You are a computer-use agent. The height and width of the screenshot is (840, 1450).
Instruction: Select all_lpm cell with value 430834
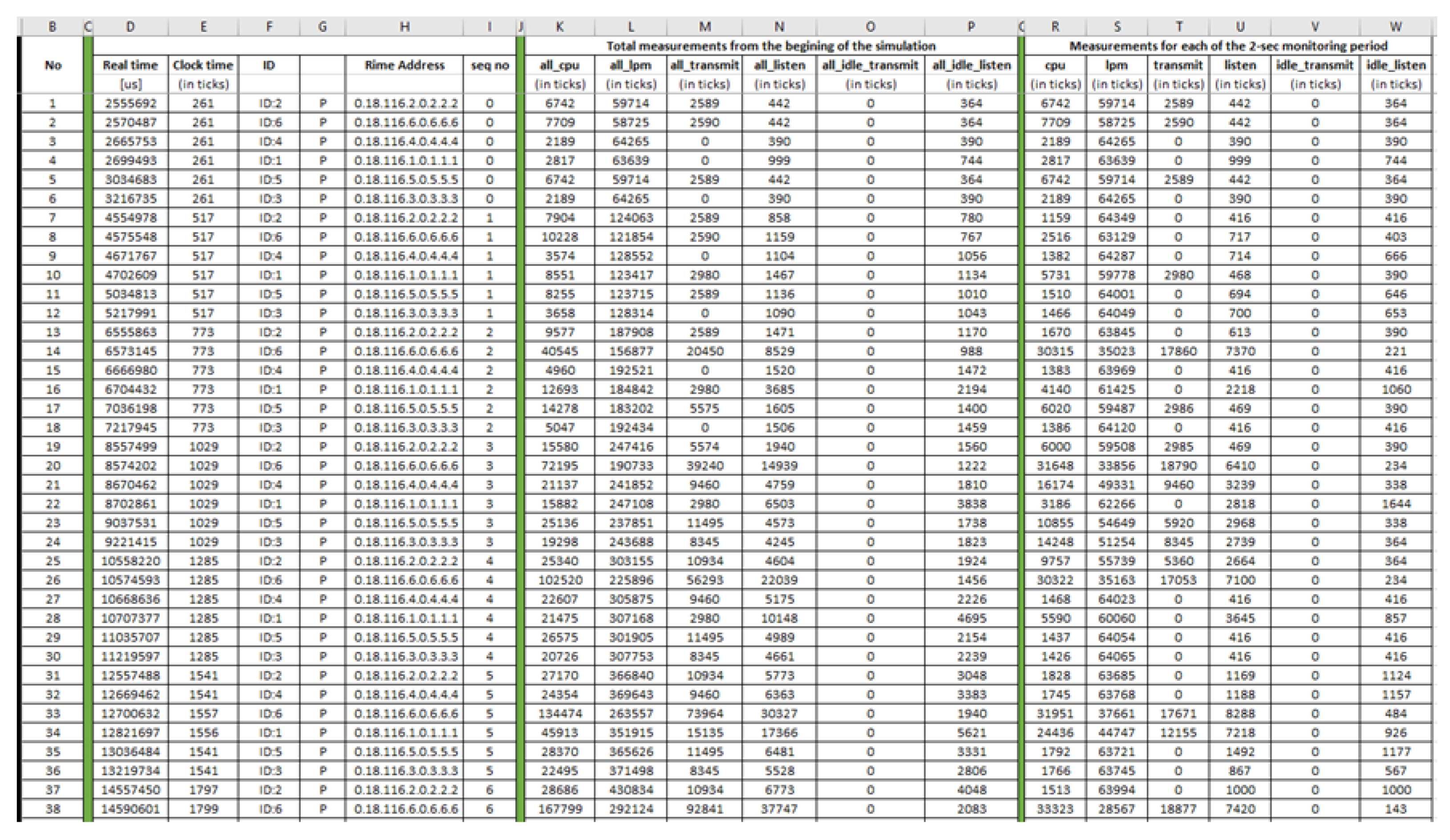[631, 790]
